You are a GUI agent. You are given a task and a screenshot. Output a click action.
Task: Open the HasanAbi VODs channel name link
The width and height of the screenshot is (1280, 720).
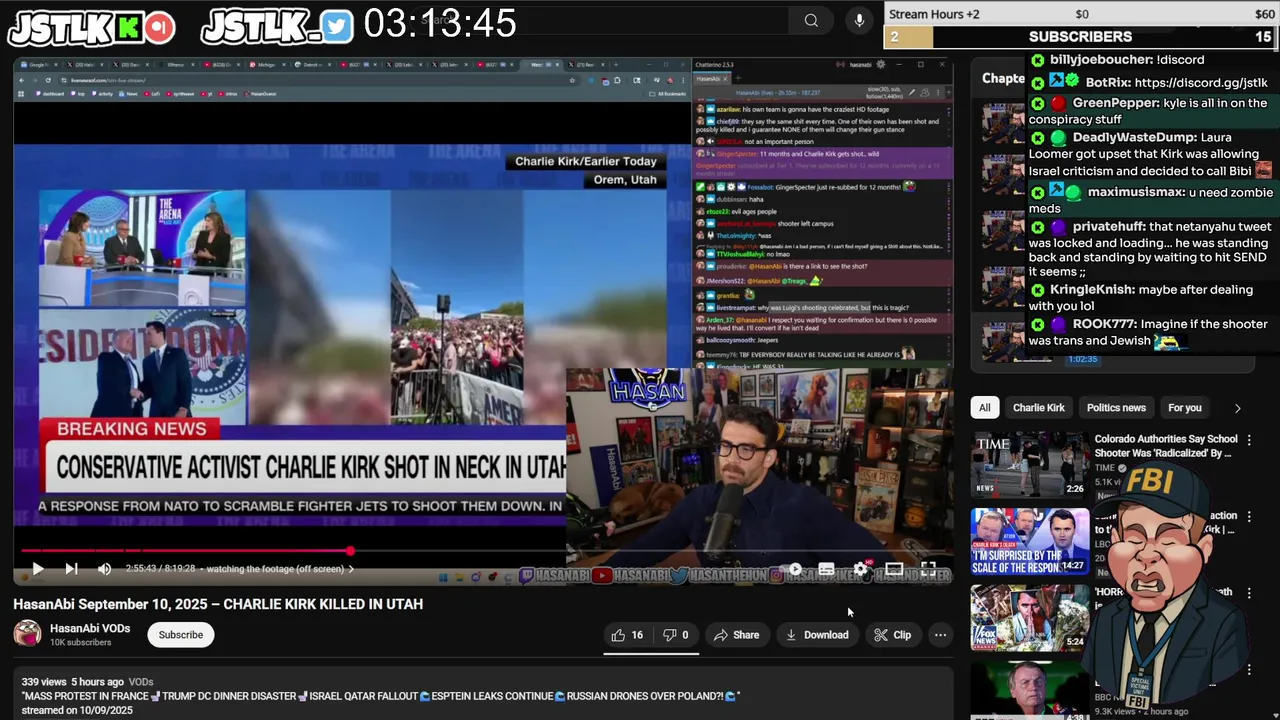[90, 628]
